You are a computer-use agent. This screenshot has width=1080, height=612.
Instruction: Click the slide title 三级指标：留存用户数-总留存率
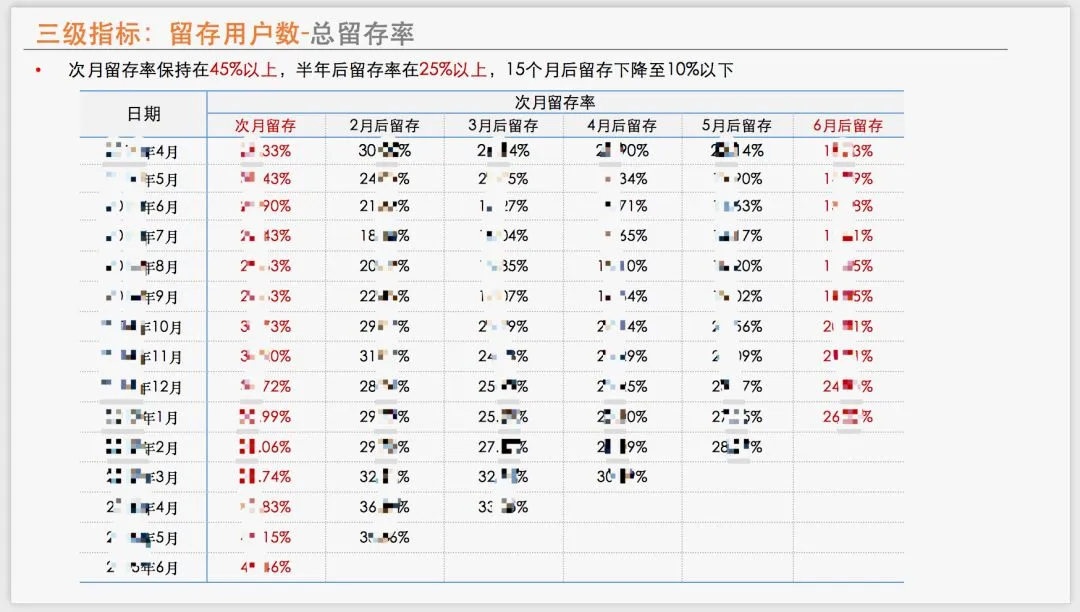[x=225, y=33]
